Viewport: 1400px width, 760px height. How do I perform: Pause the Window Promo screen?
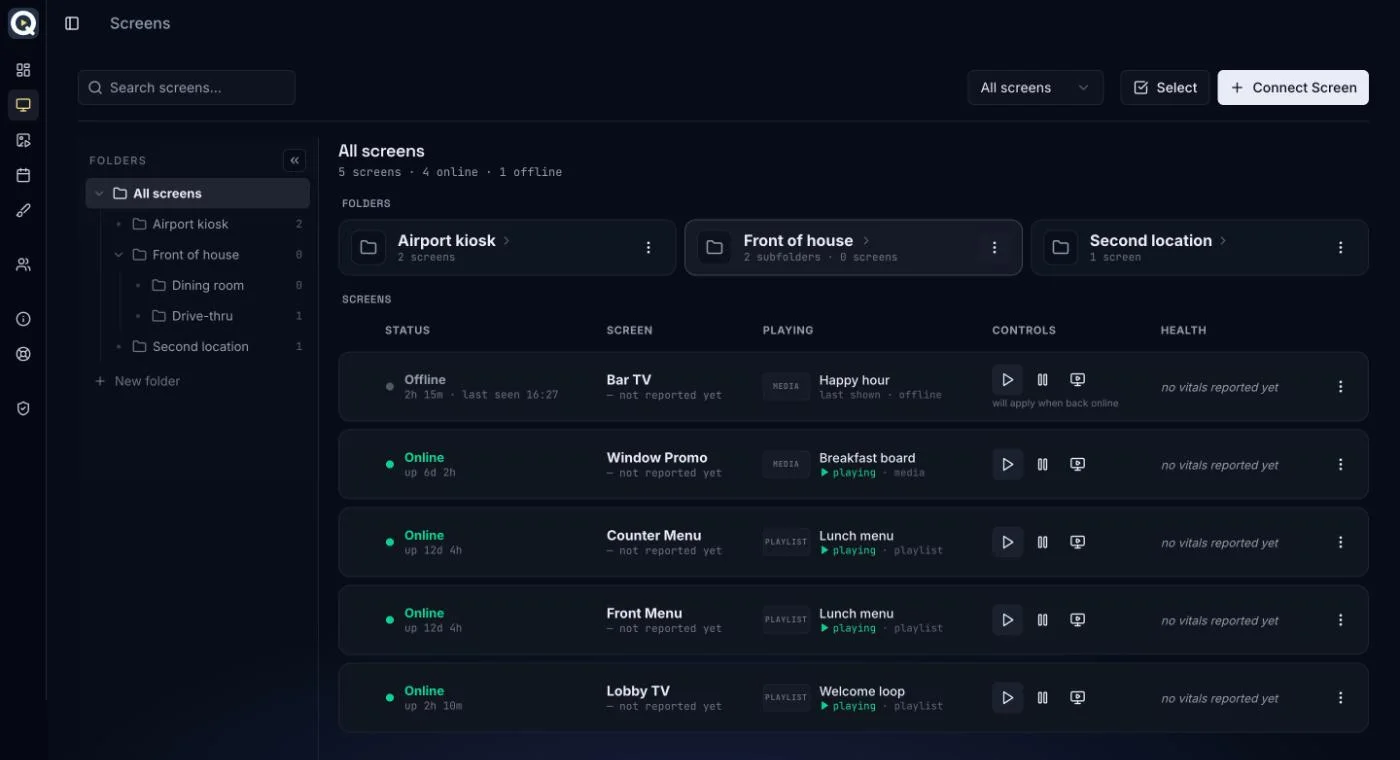tap(1042, 464)
